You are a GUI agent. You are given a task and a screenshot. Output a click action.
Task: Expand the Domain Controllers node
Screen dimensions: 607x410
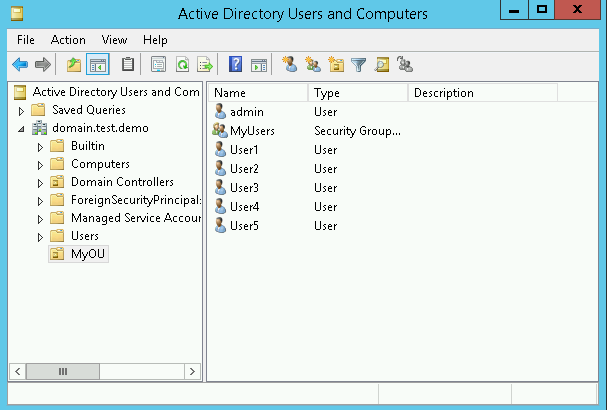(x=40, y=183)
